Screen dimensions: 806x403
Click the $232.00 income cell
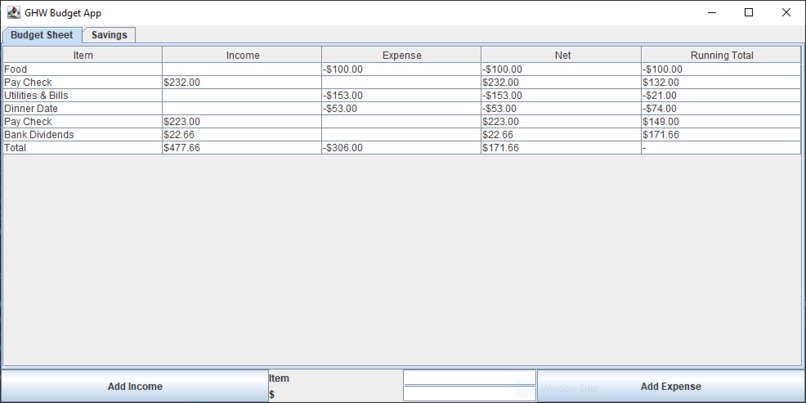(242, 82)
